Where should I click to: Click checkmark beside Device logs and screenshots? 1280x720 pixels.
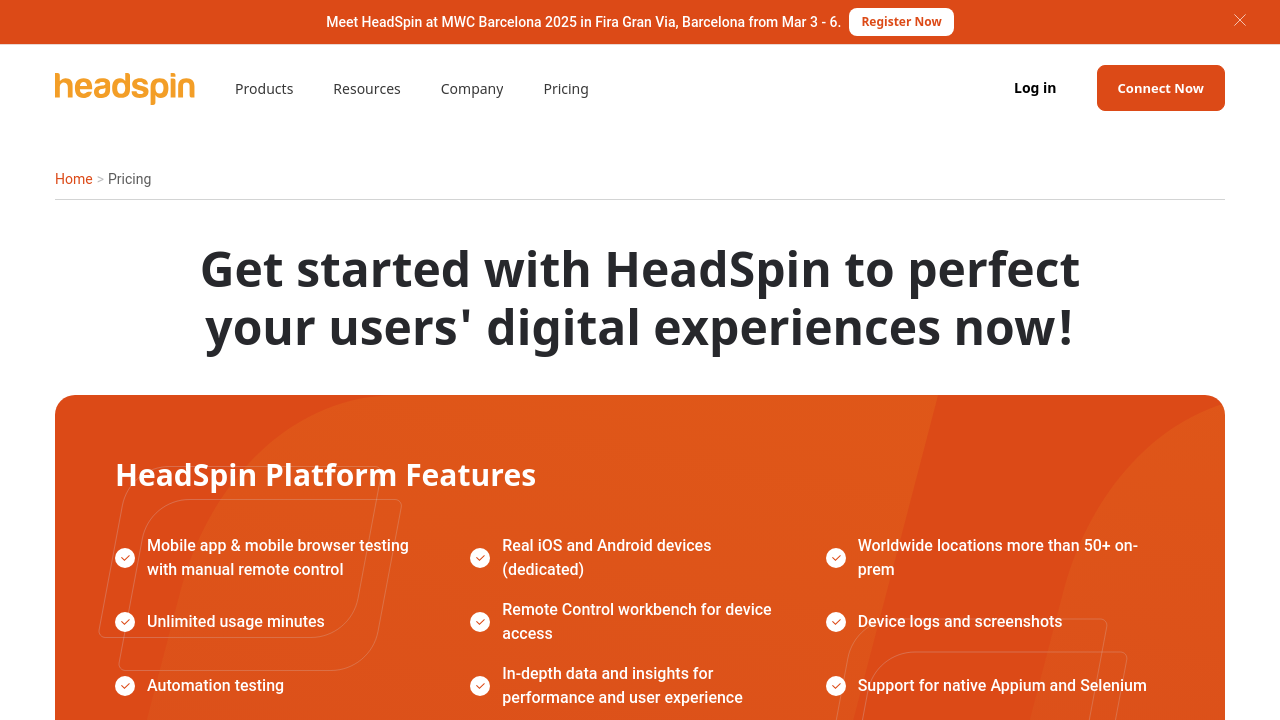click(x=836, y=622)
